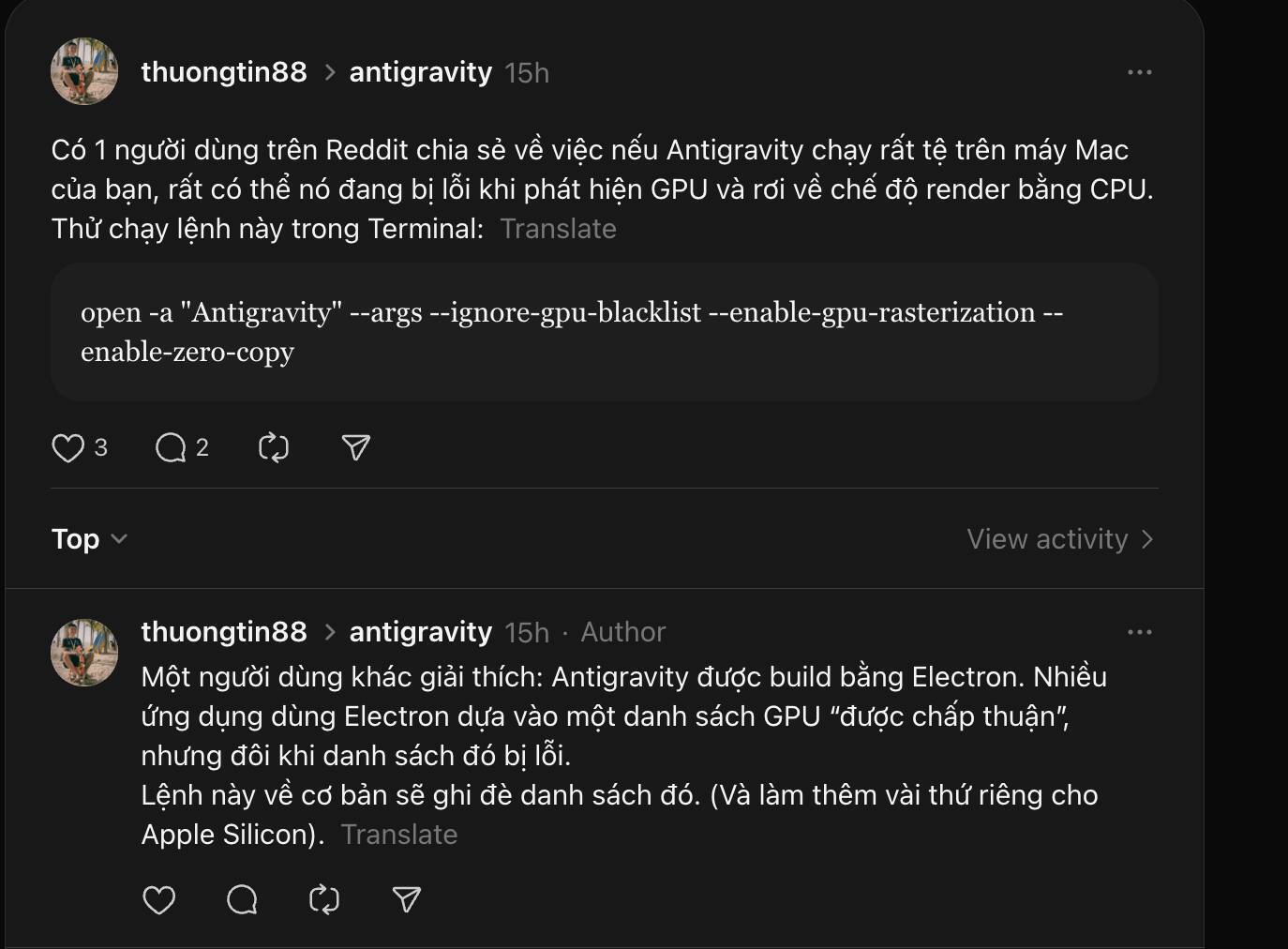Translate the main post text

pyautogui.click(x=558, y=229)
